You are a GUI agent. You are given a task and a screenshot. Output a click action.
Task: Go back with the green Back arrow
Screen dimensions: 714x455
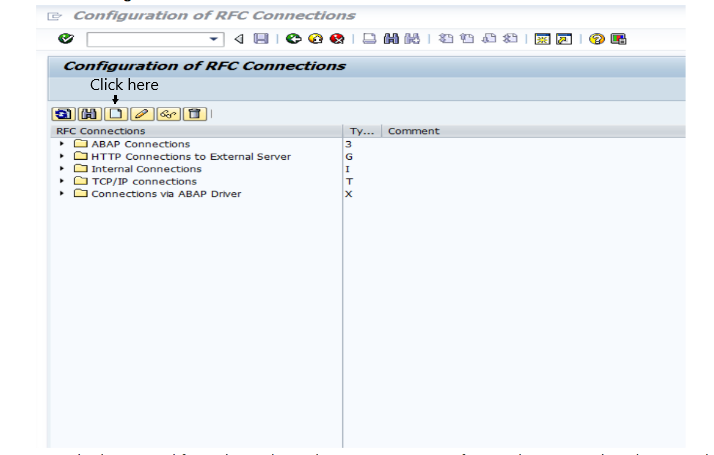(x=294, y=39)
